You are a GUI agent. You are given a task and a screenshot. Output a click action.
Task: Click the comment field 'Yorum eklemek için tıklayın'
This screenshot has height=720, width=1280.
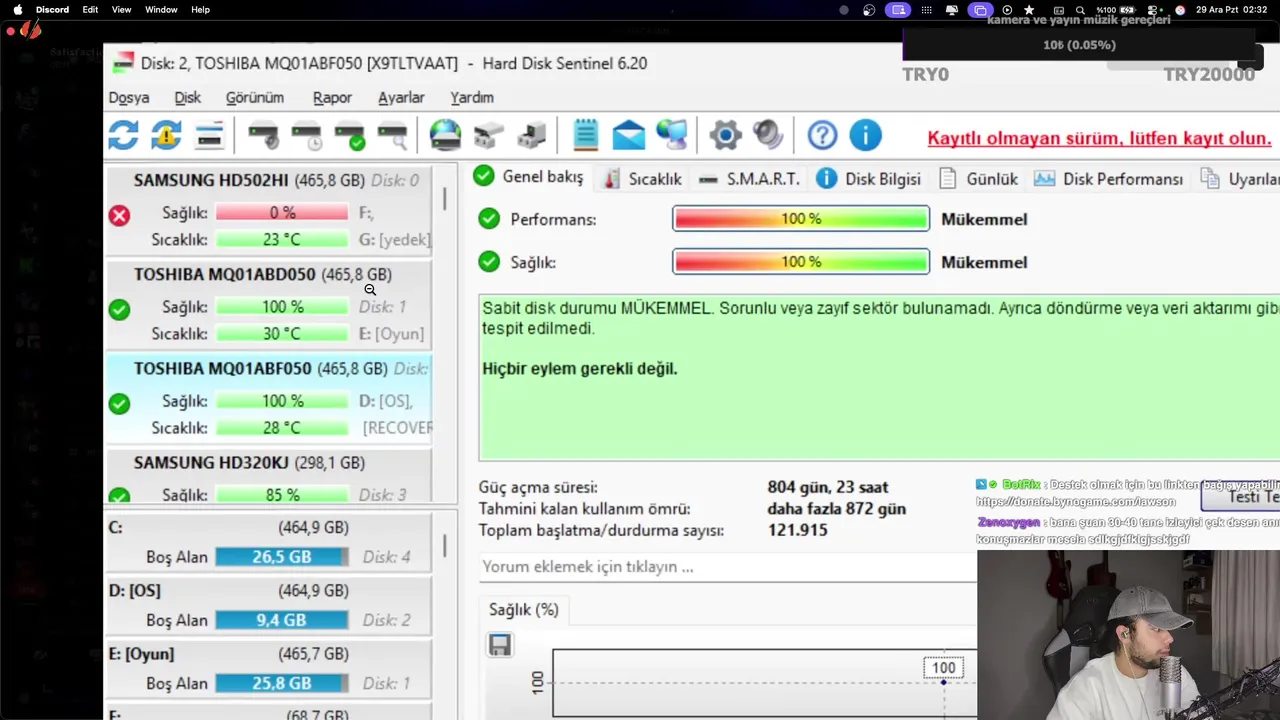728,567
